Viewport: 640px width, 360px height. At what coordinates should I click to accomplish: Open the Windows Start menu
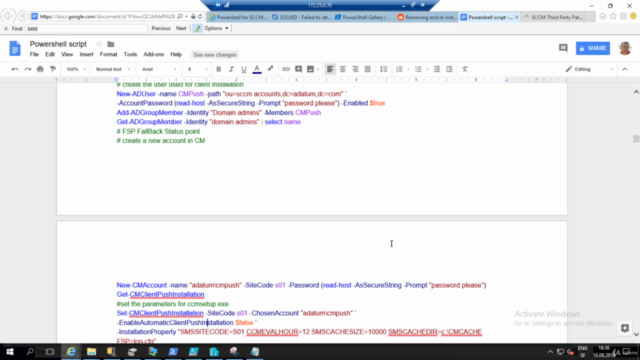click(x=9, y=351)
